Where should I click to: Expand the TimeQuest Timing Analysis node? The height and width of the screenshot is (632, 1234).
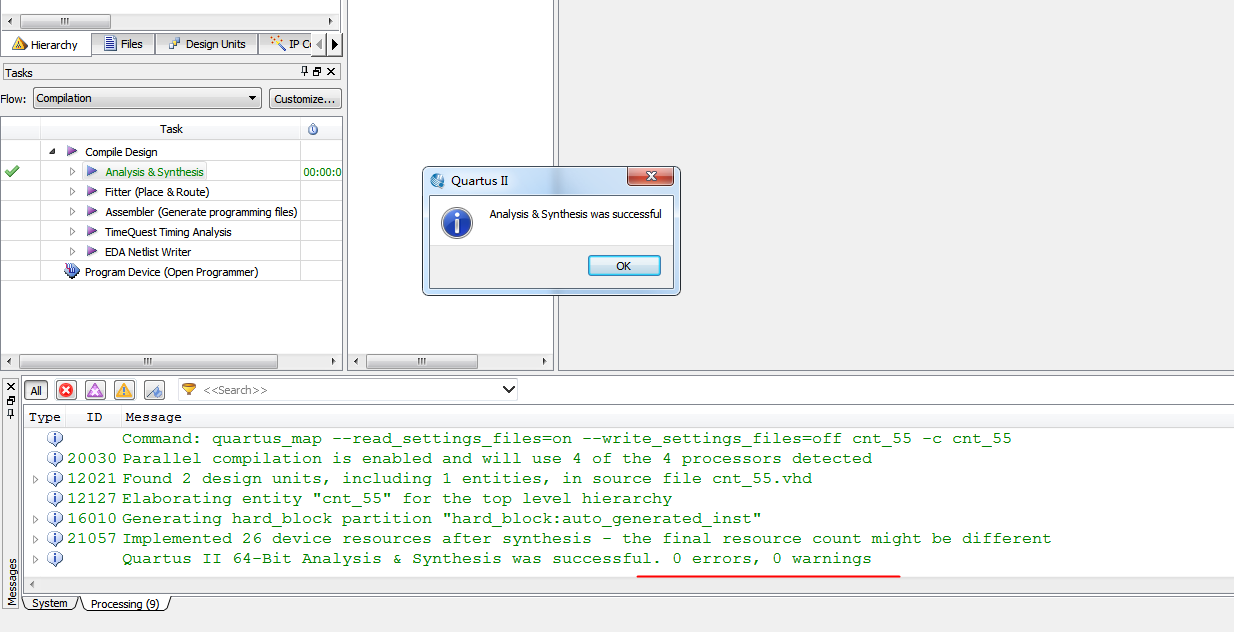pyautogui.click(x=72, y=232)
